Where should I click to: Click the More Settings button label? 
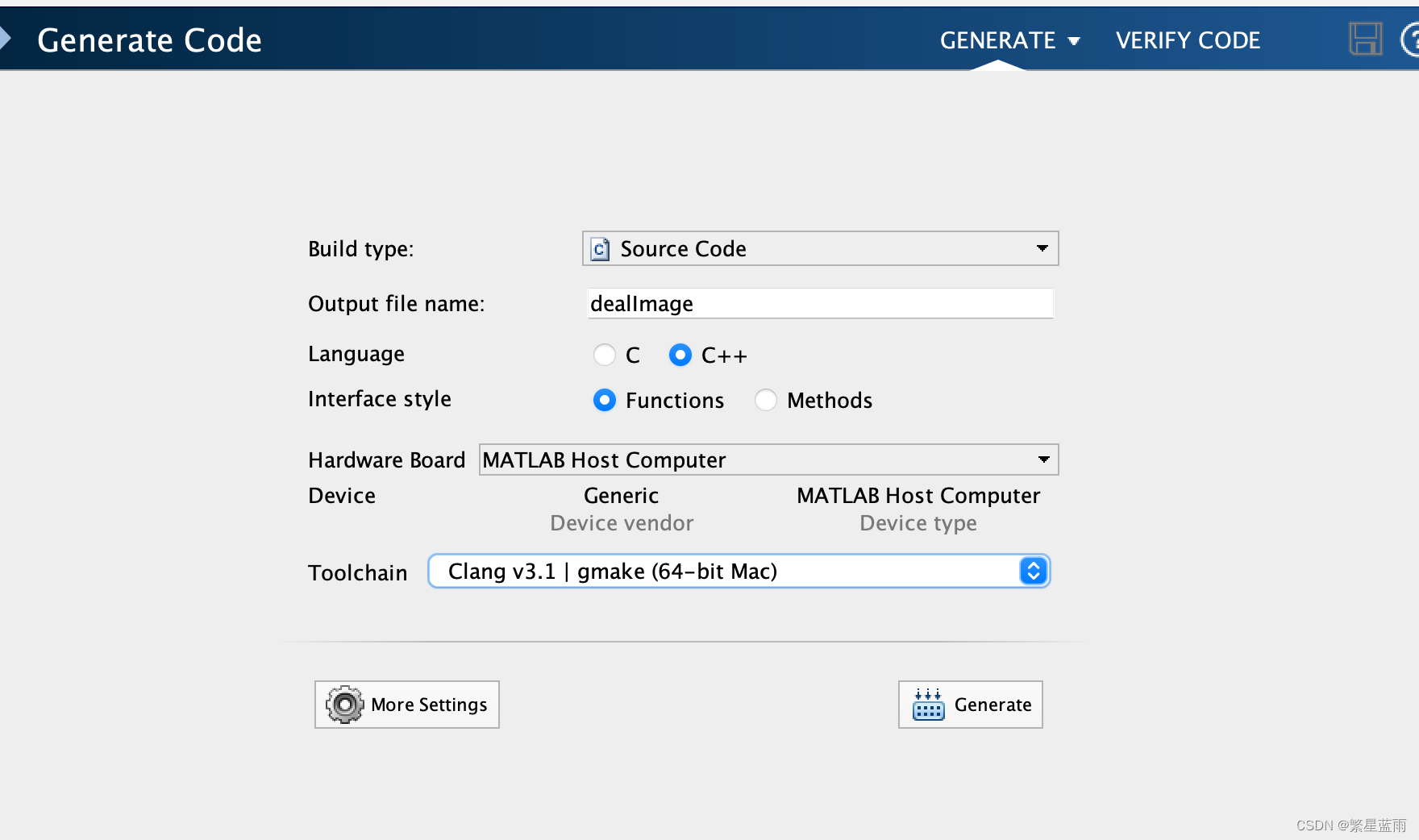[429, 705]
